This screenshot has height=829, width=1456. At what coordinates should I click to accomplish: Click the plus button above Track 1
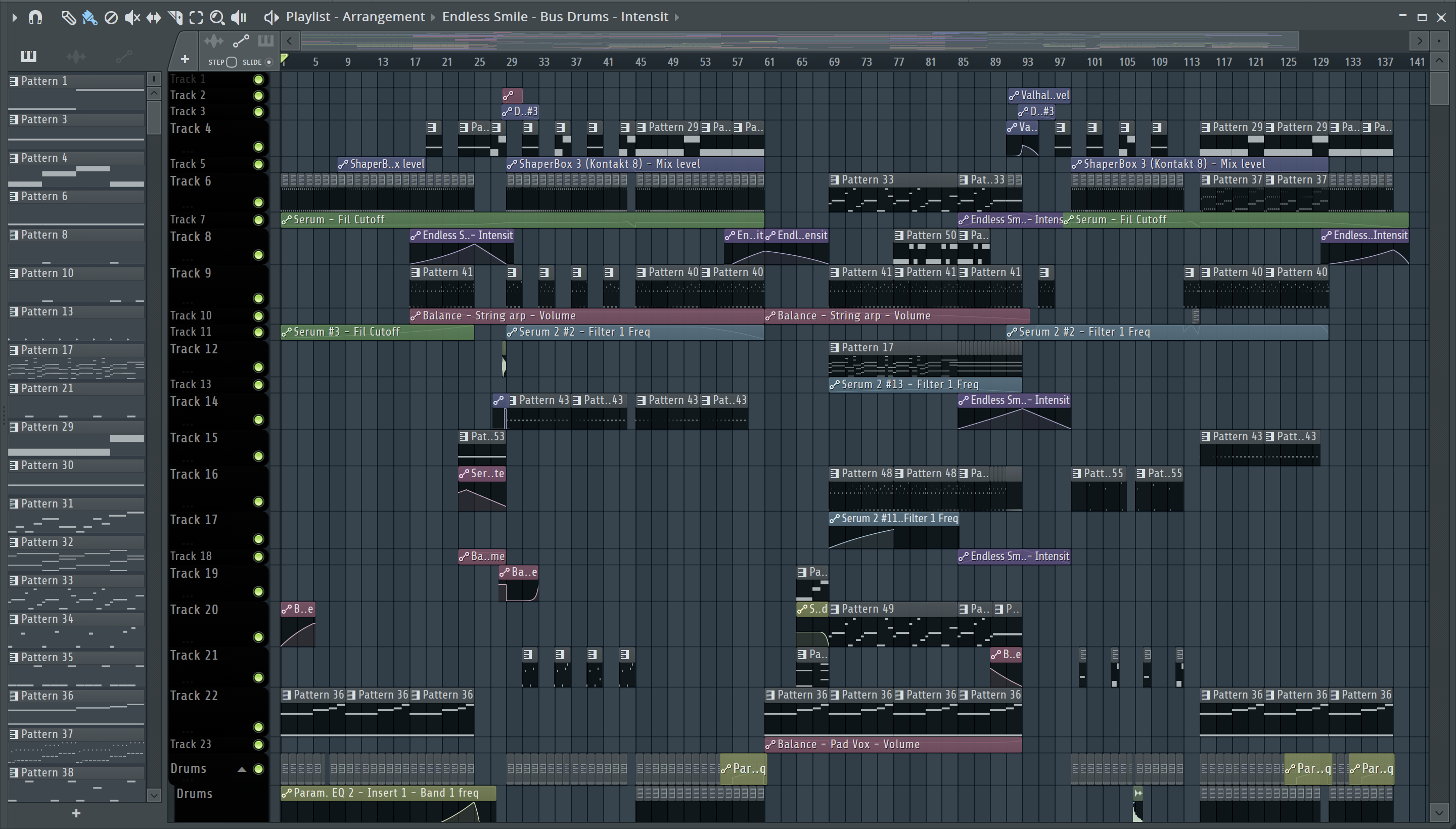(185, 59)
